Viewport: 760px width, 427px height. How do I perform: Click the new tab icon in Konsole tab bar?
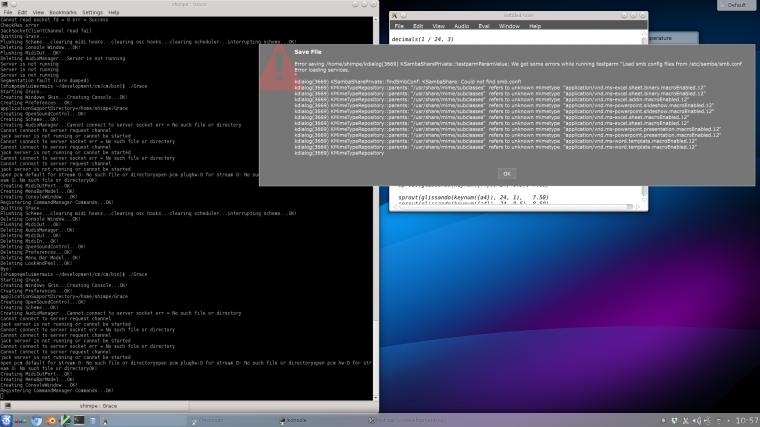click(x=7, y=406)
